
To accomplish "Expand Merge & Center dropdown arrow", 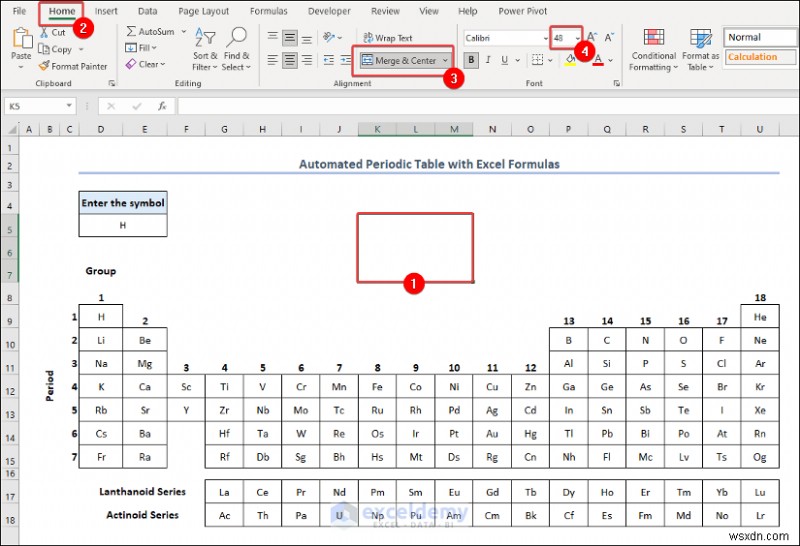I will [x=445, y=60].
